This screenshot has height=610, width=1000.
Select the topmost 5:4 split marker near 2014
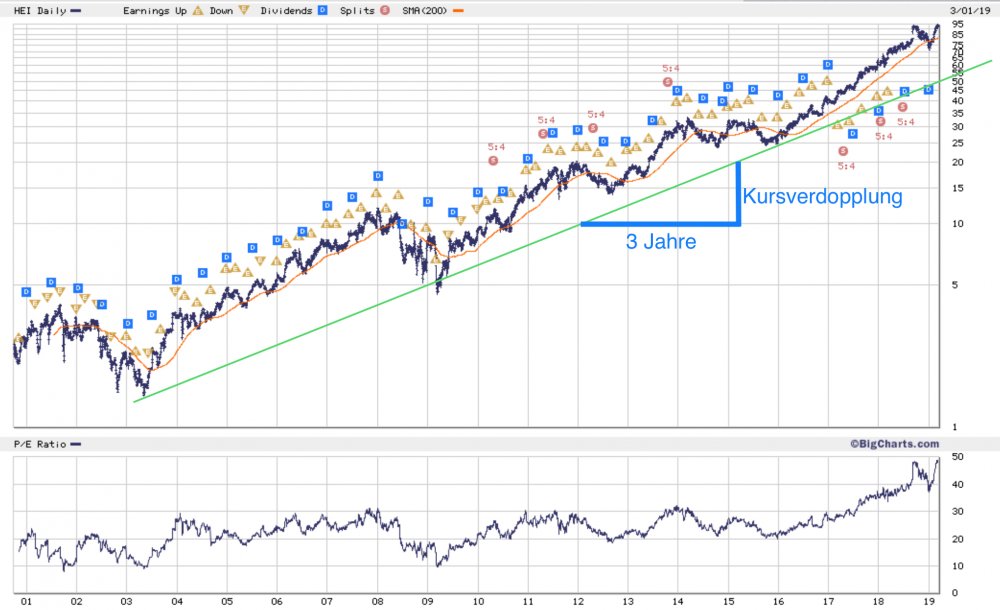coord(668,82)
